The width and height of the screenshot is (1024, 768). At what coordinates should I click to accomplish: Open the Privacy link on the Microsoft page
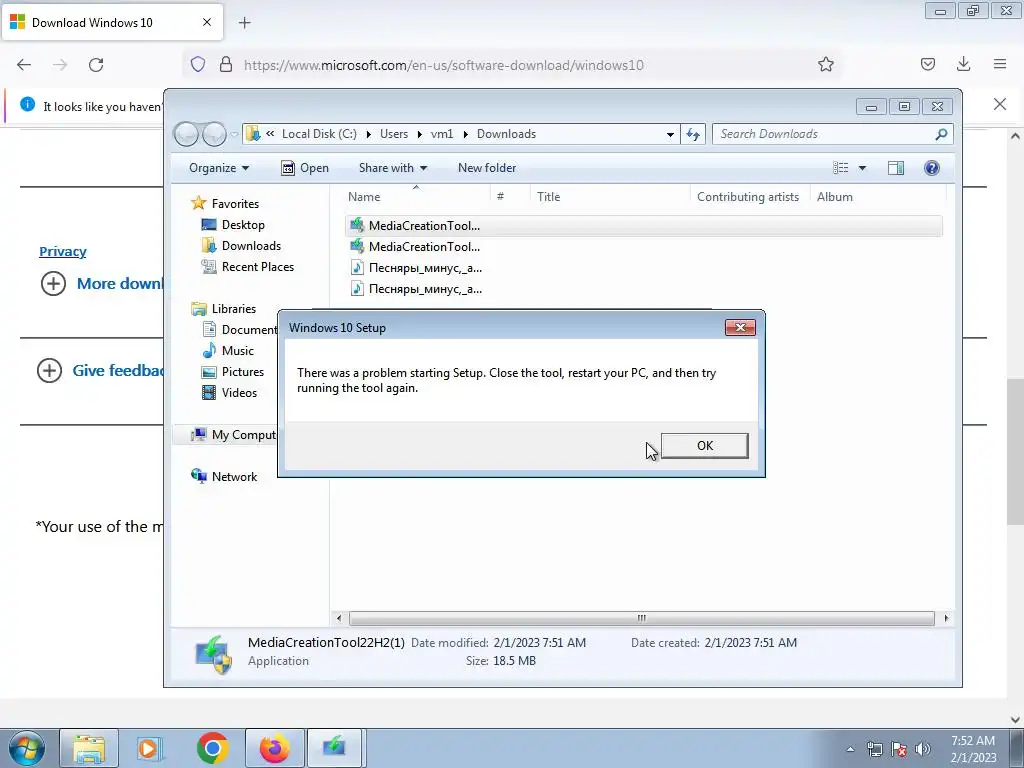click(63, 251)
